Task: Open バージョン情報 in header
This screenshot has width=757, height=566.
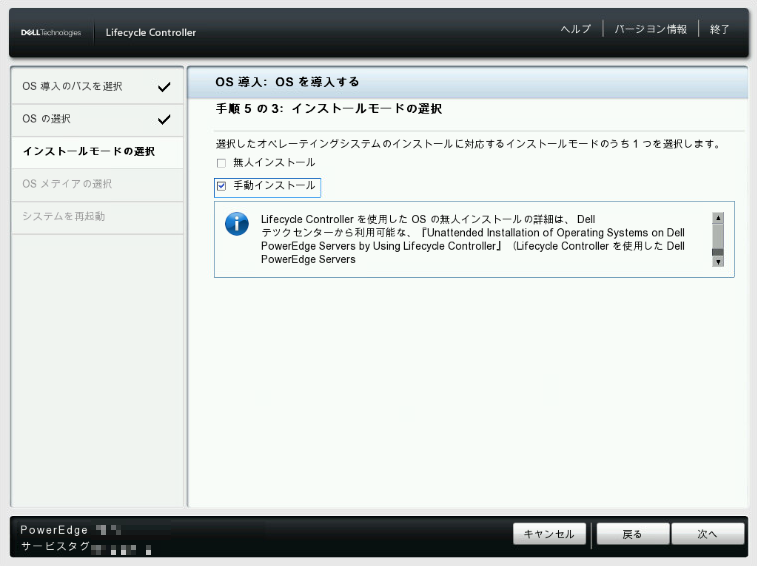Action: (650, 29)
